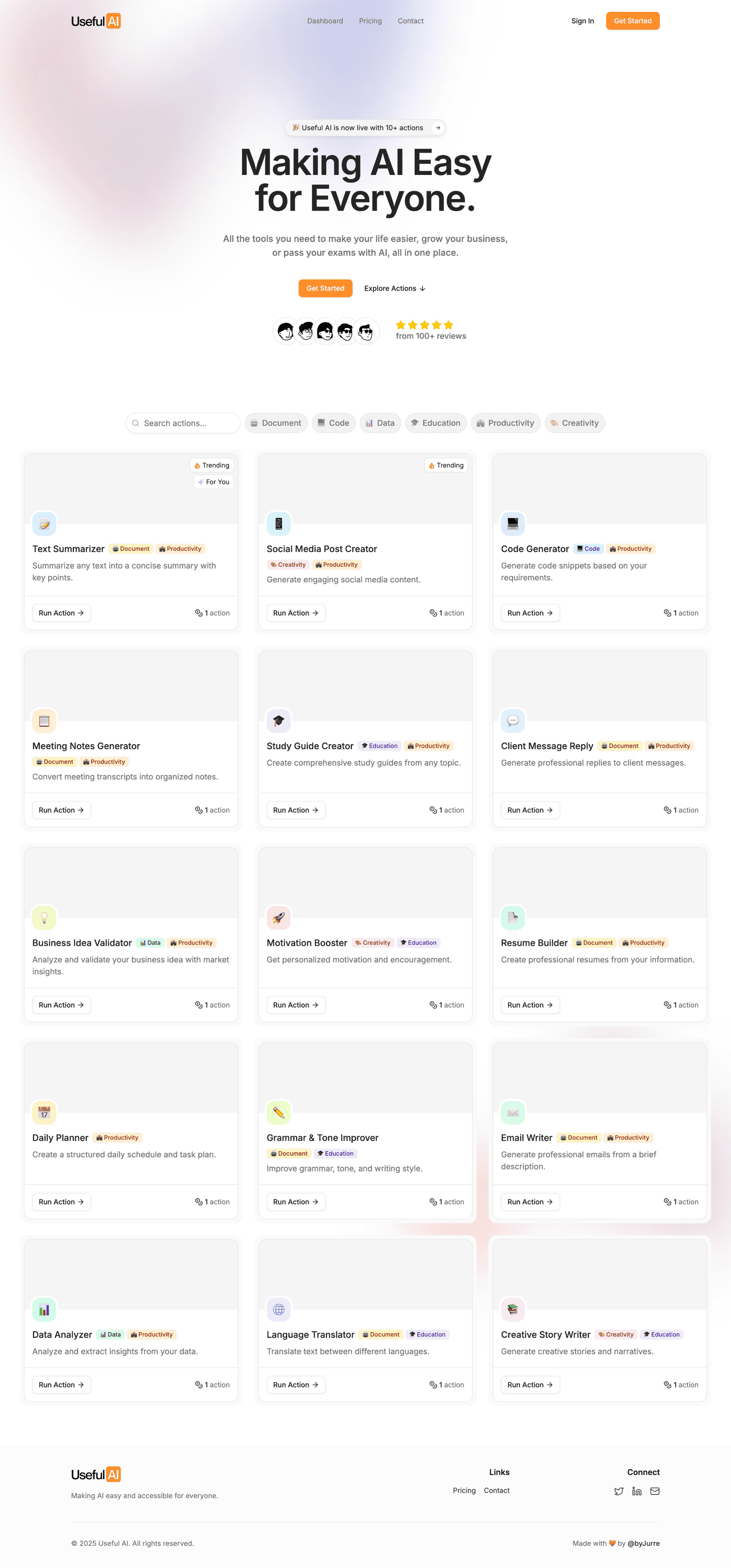Image resolution: width=731 pixels, height=1568 pixels.
Task: Run Action for Client Message Reply
Action: pyautogui.click(x=530, y=810)
